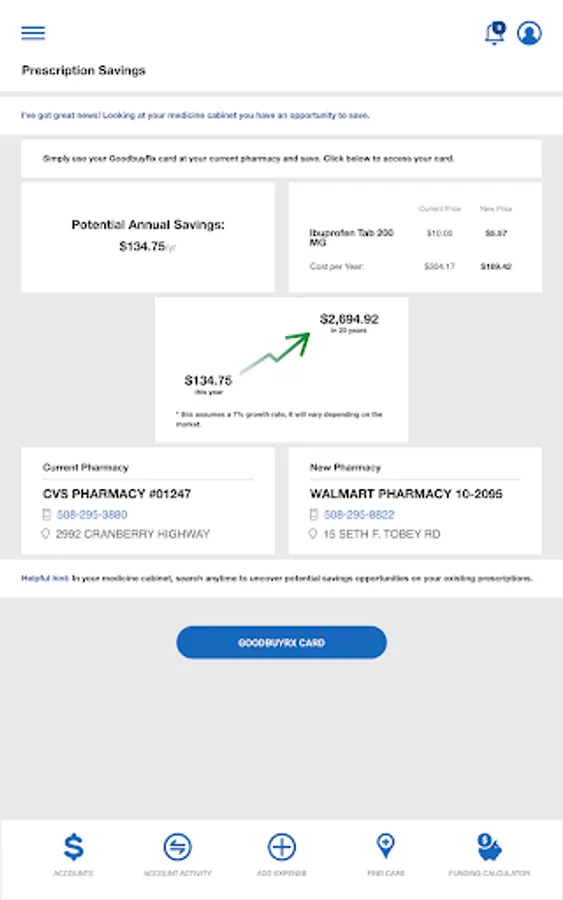Call Walmart Pharmacy phone number link
The image size is (563, 900).
tap(359, 514)
